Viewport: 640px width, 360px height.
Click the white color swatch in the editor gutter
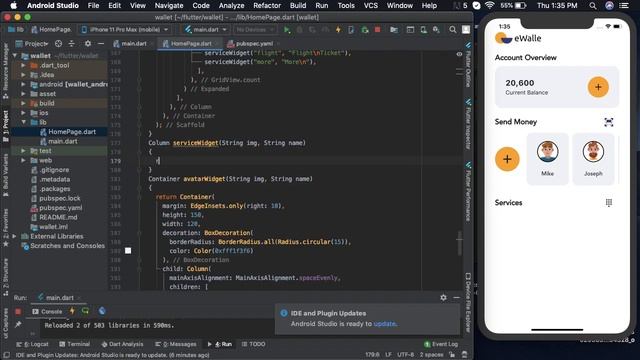point(128,251)
